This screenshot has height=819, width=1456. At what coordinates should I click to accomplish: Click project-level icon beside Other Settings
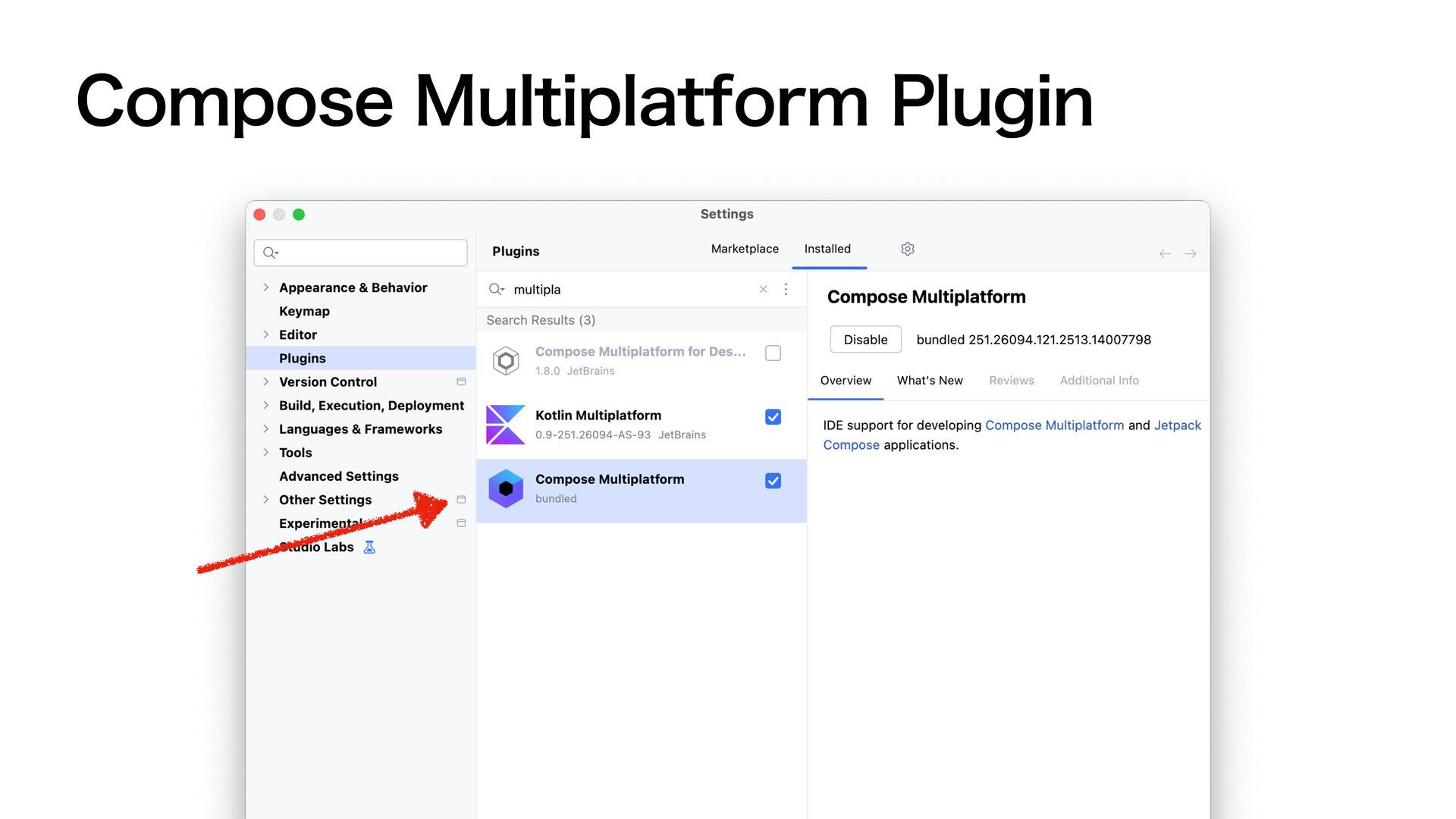[461, 499]
